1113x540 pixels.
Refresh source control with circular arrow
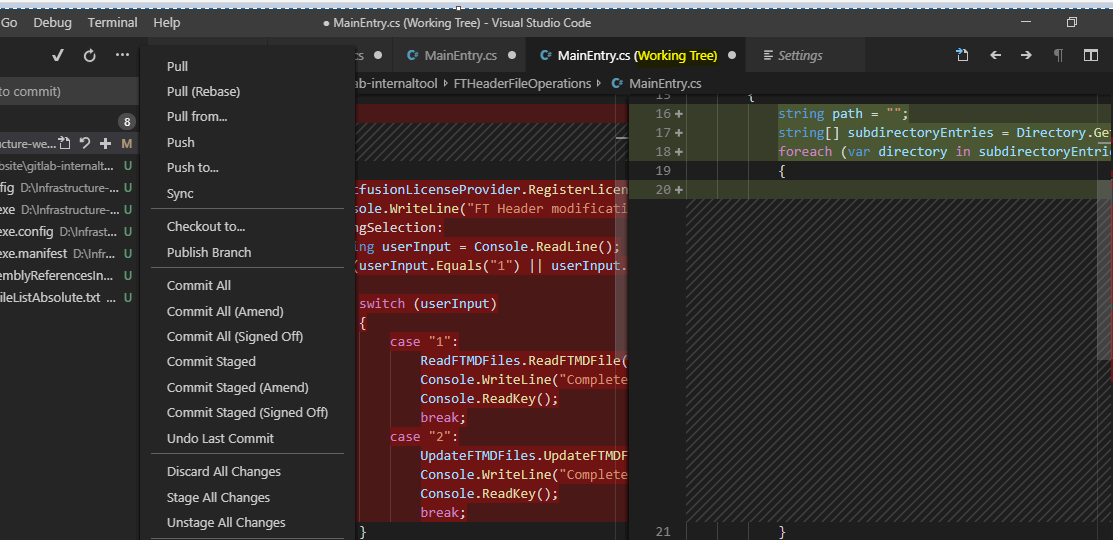tap(89, 55)
